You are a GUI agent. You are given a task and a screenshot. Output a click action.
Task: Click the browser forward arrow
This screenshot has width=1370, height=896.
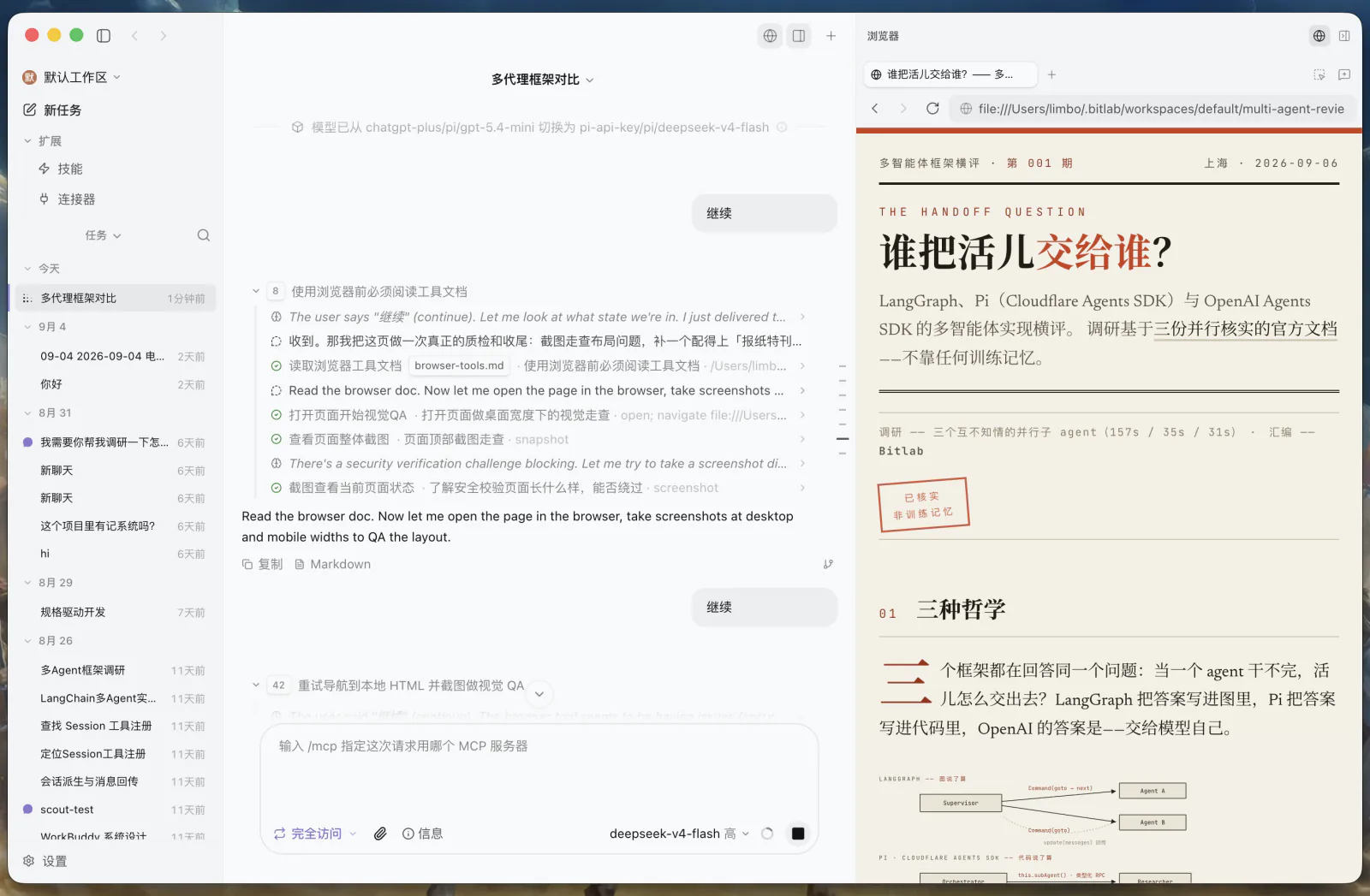point(903,109)
